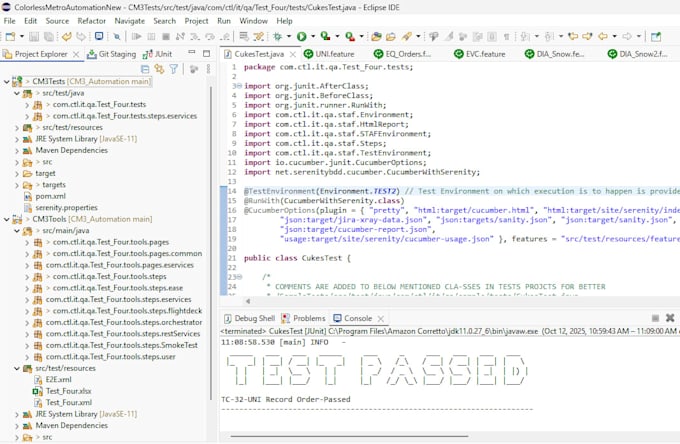The image size is (680, 444).
Task: Minimize the Project Explorer view
Action: pyautogui.click(x=192, y=53)
